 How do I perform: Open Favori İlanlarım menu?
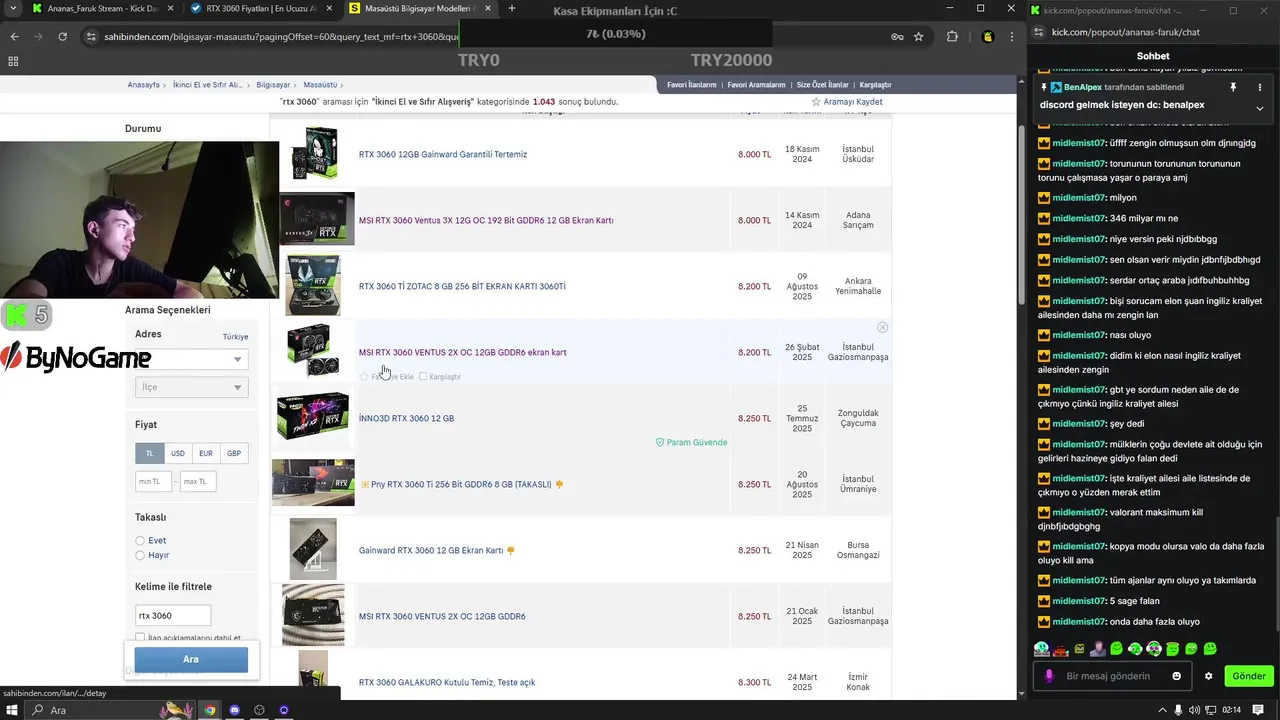[692, 85]
